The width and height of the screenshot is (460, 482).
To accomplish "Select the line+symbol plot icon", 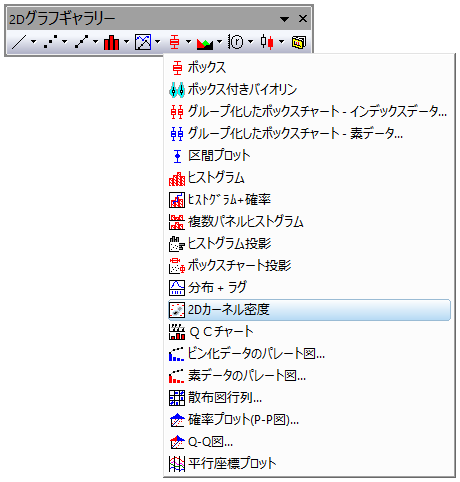I will (x=81, y=42).
